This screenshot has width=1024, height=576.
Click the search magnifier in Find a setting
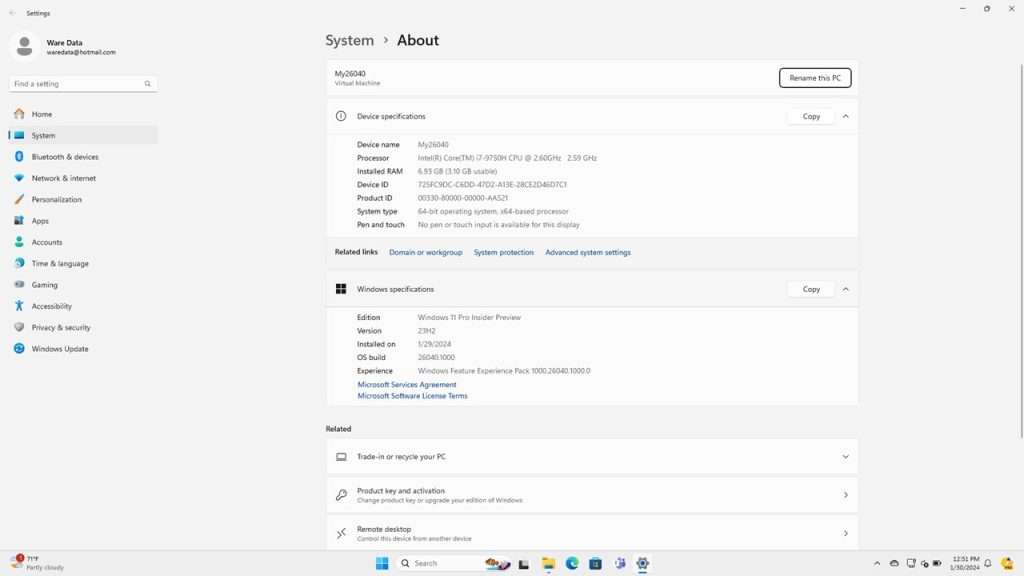click(148, 84)
